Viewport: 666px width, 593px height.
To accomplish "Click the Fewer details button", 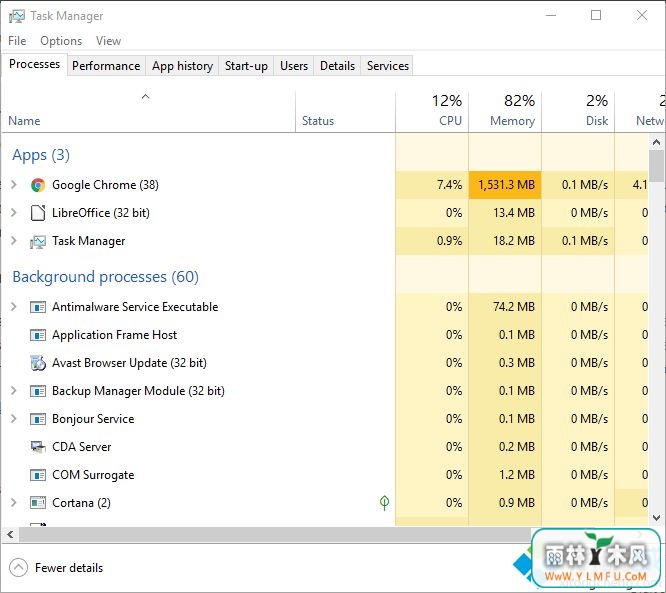I will 56,568.
